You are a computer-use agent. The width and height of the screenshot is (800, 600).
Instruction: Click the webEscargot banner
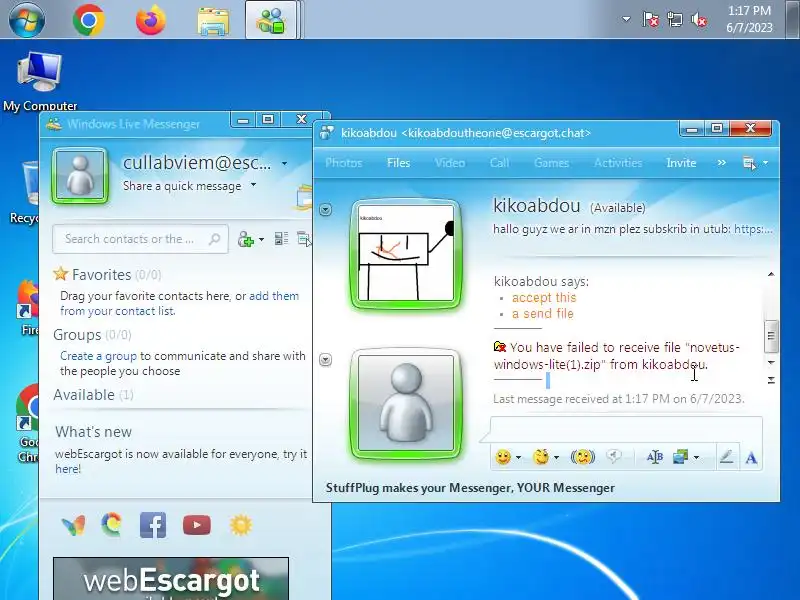click(171, 579)
